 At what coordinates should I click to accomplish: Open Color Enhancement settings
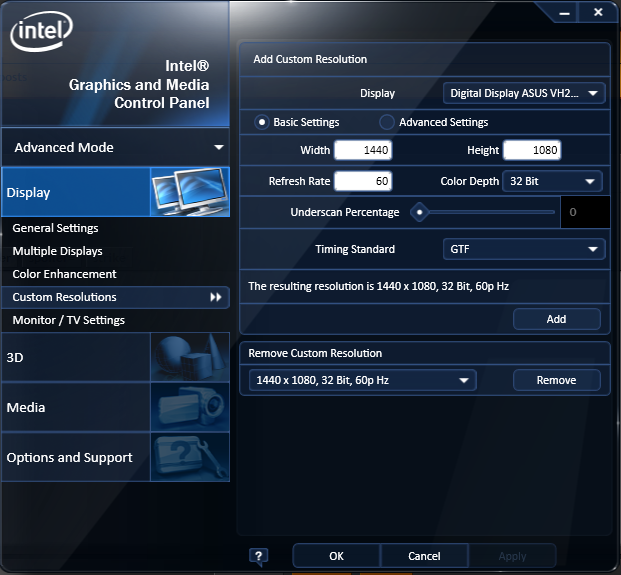65,274
